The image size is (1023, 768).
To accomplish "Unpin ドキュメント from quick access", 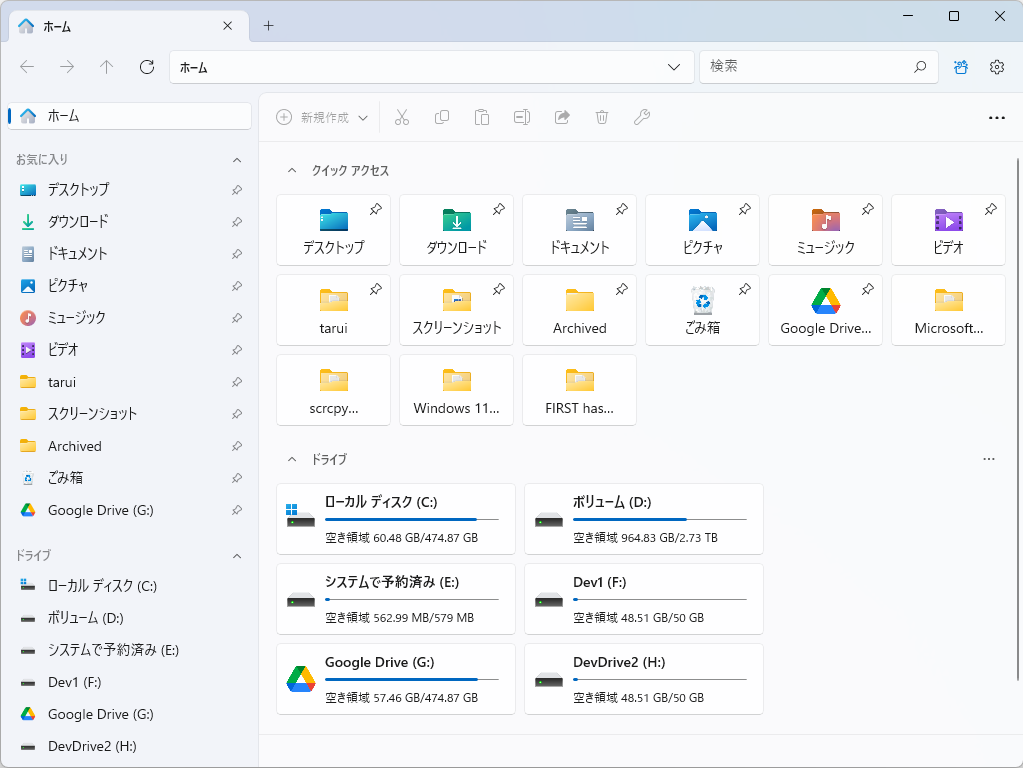I will coord(621,209).
